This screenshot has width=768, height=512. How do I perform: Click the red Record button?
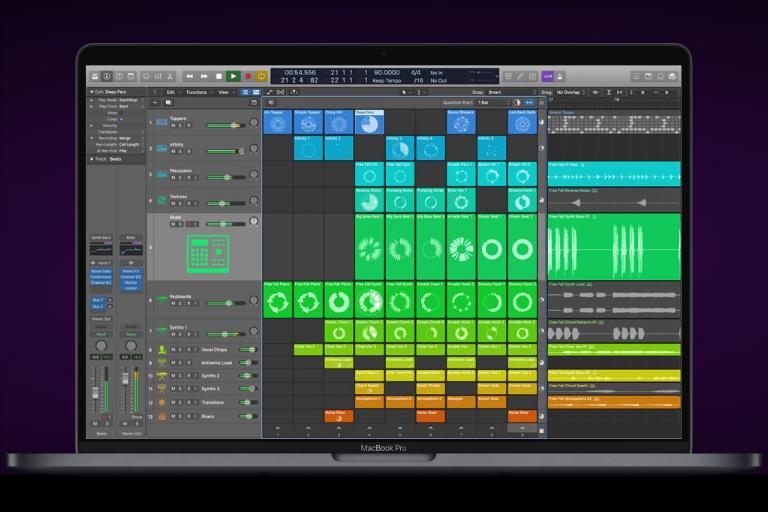247,76
